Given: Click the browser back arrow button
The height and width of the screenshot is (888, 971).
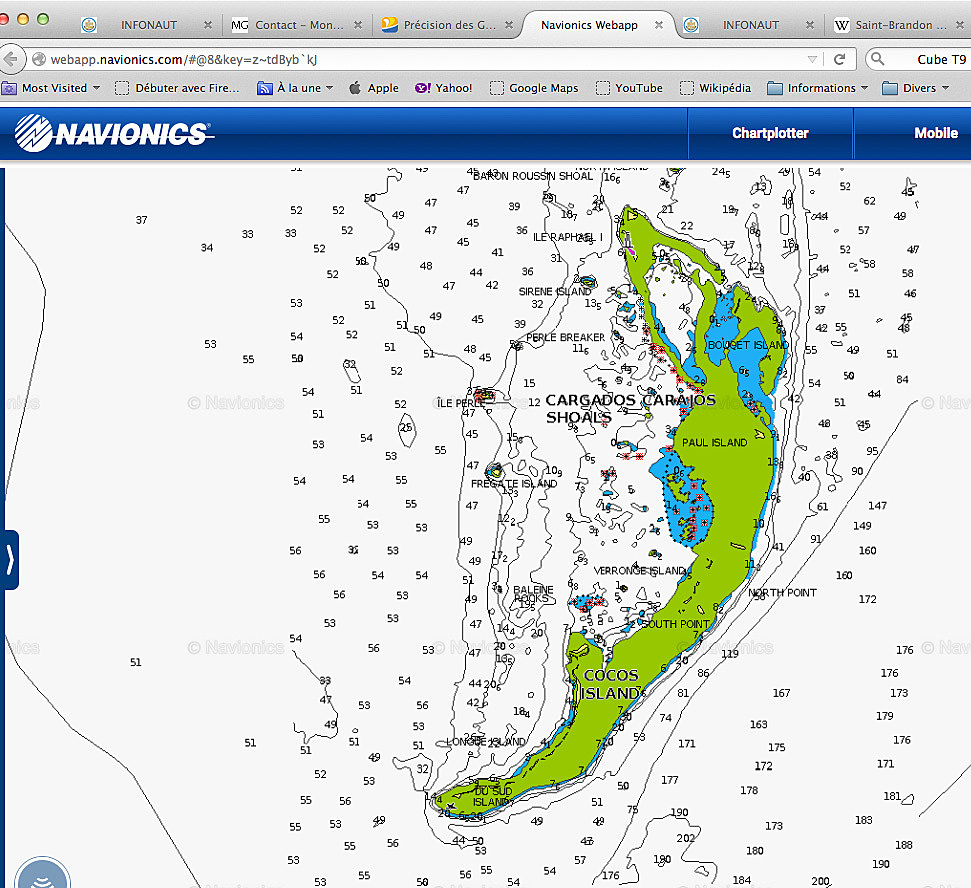Looking at the screenshot, I should [x=10, y=60].
